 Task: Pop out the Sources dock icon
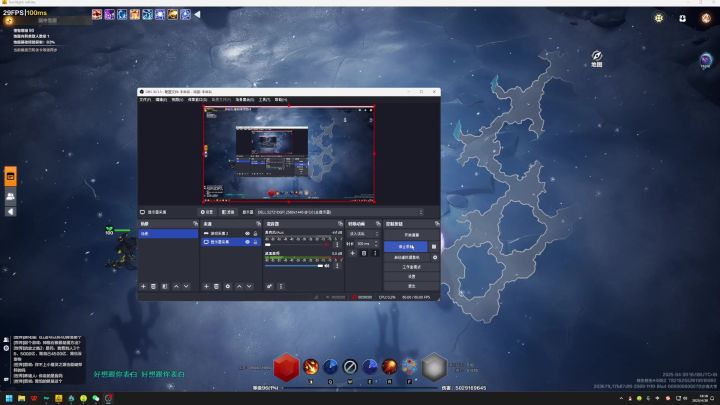click(x=259, y=224)
